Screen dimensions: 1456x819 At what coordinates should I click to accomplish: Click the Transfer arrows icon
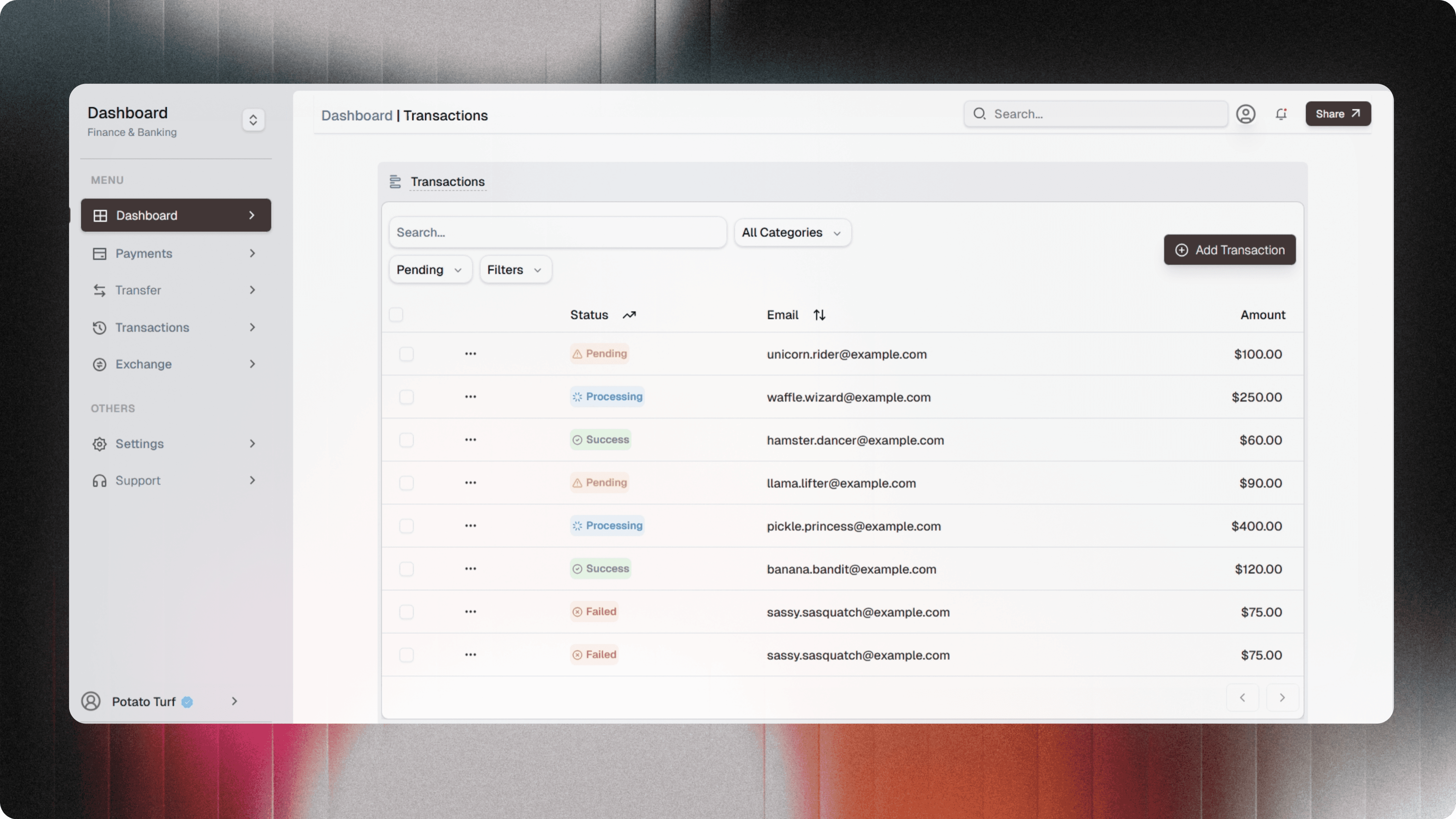pyautogui.click(x=99, y=290)
